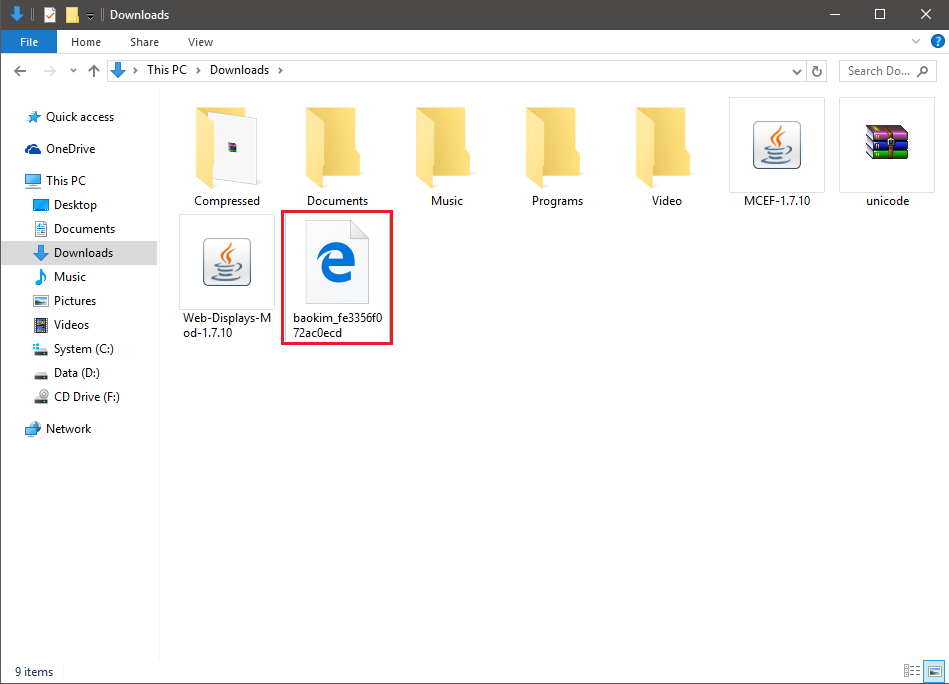Click the Pictures icon in sidebar
This screenshot has width=949, height=684.
41,301
